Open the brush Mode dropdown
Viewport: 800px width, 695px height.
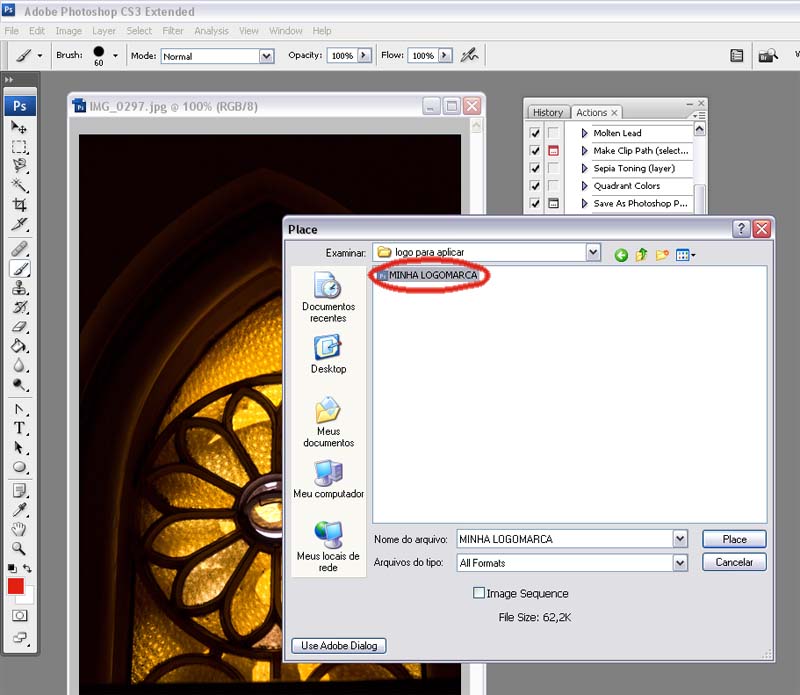266,56
